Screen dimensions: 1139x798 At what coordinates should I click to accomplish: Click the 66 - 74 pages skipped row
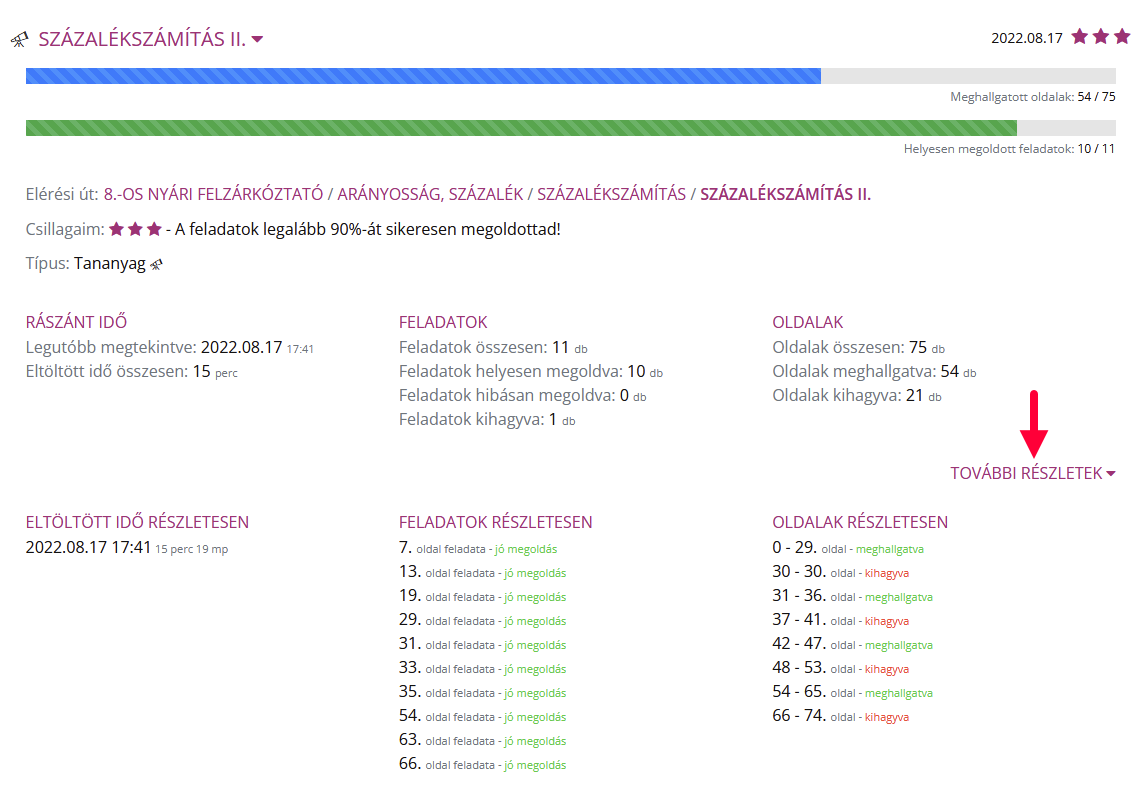(x=840, y=716)
